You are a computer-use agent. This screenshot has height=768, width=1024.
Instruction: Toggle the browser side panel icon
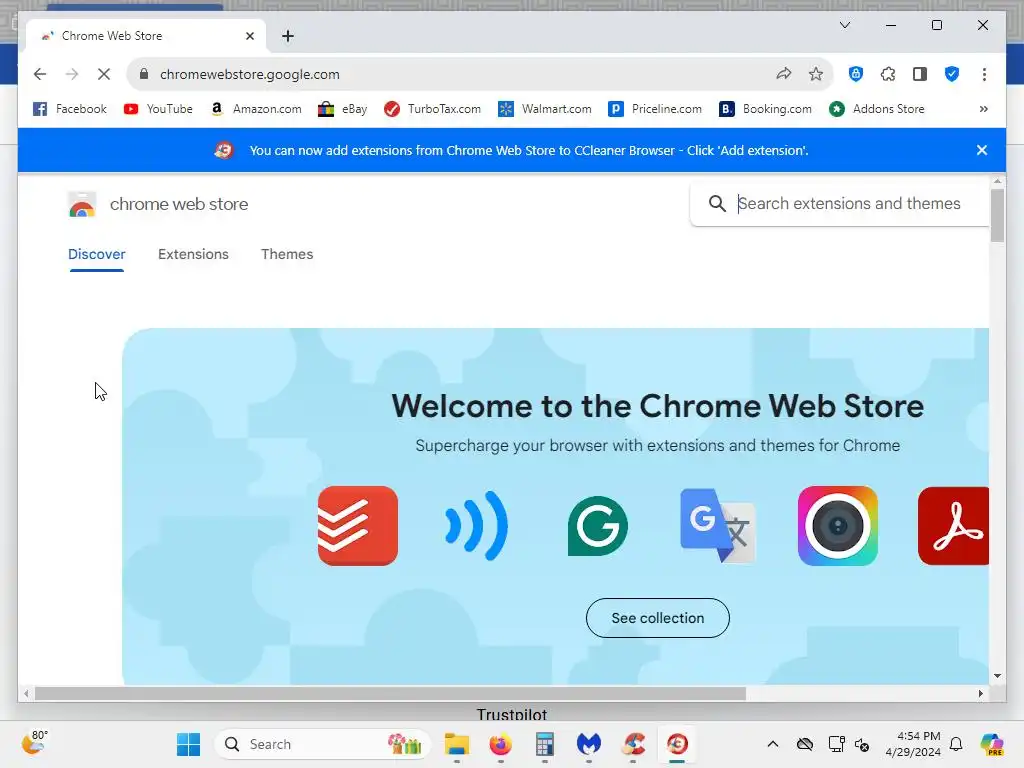click(920, 74)
